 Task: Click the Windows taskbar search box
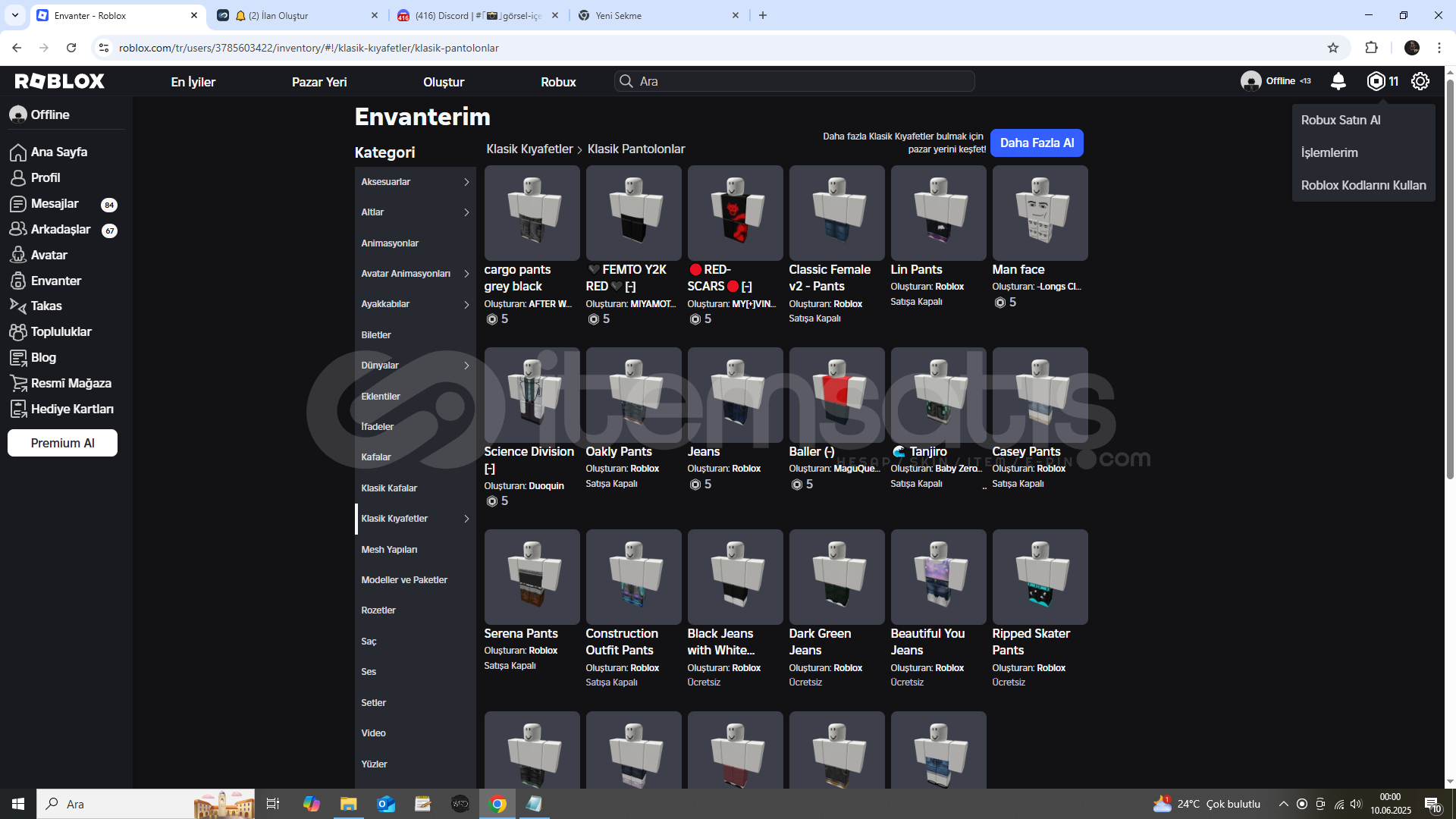pos(146,804)
